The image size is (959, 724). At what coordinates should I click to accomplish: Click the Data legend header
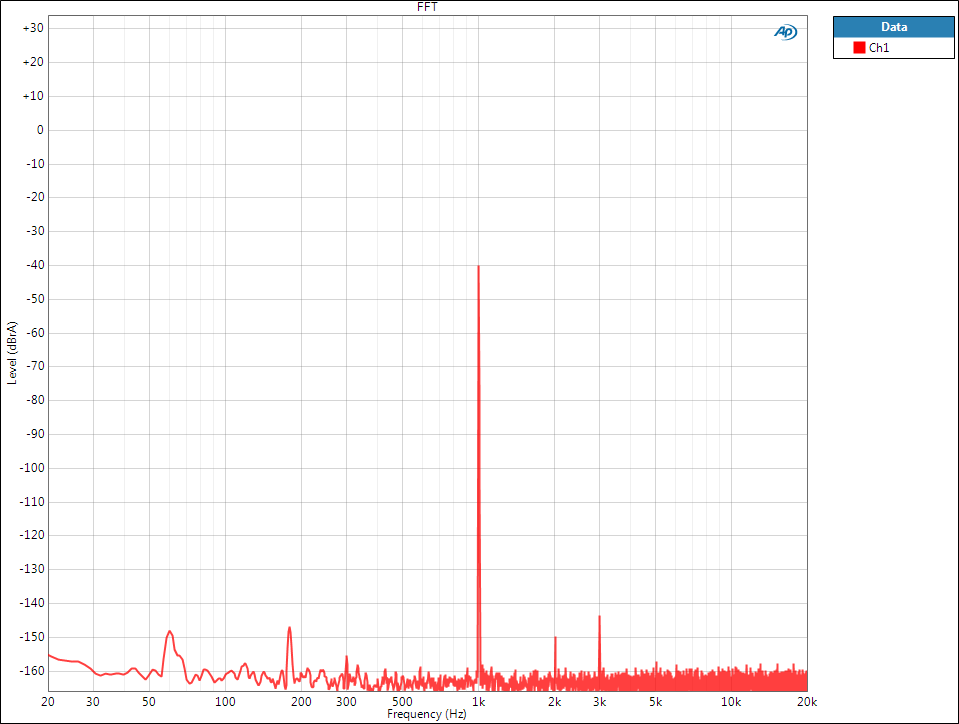[894, 27]
